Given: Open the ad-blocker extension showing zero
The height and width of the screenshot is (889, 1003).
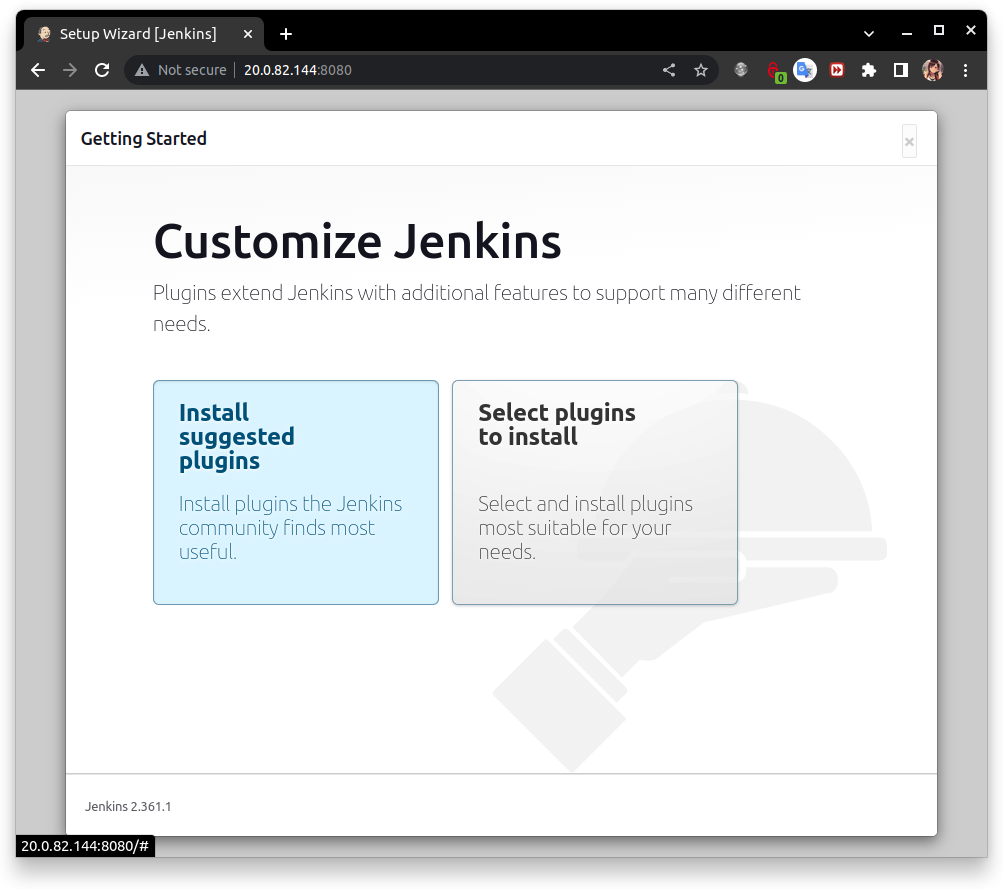Looking at the screenshot, I should (777, 70).
